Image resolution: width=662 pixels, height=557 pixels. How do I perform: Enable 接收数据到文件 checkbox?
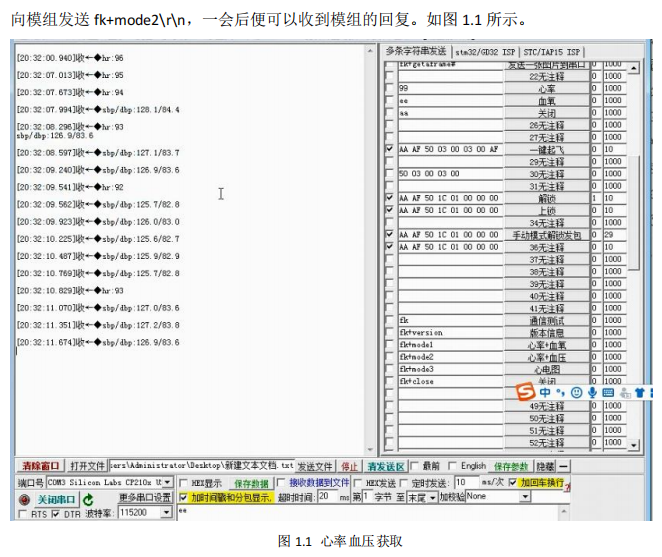click(x=281, y=483)
